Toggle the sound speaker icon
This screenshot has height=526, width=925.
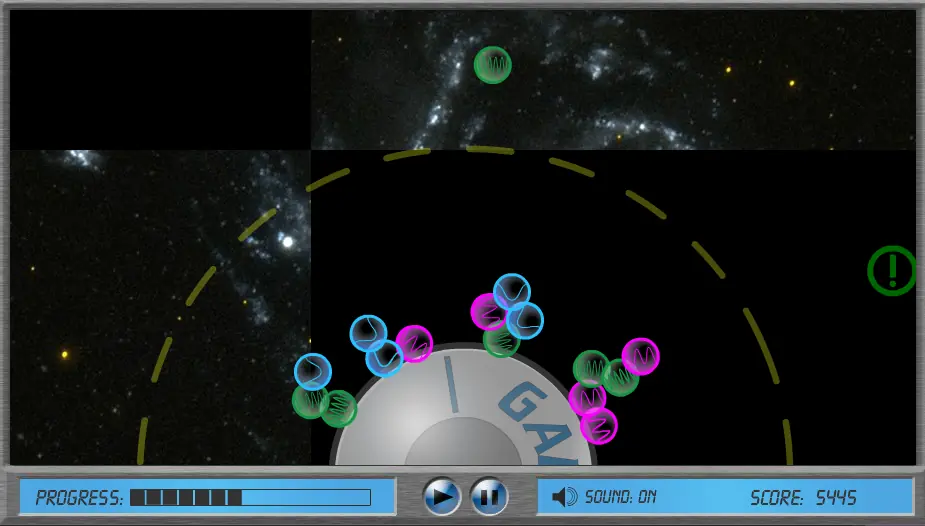(565, 497)
